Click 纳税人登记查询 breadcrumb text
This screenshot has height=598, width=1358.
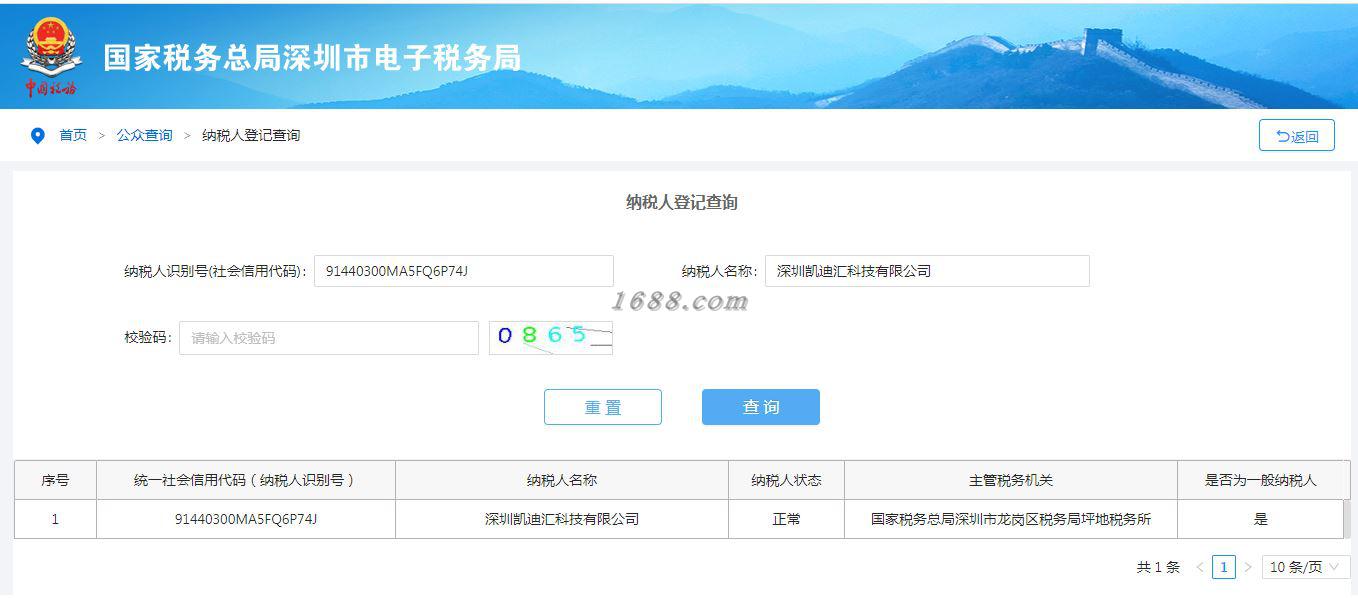click(251, 135)
